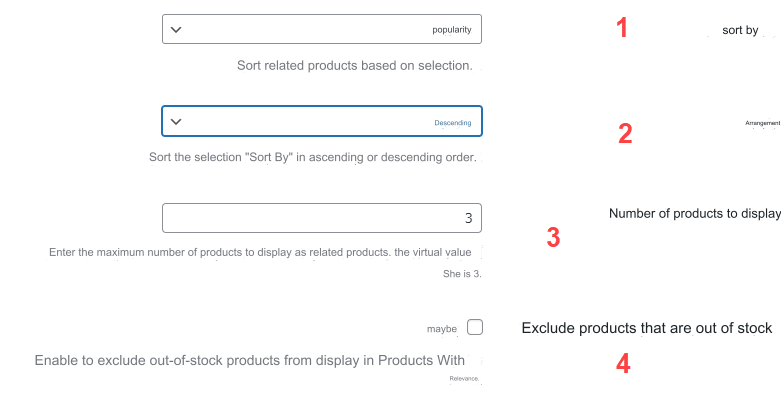Click the 'Enable to exclude out-of-stock products' description
The image size is (781, 401).
(257, 368)
